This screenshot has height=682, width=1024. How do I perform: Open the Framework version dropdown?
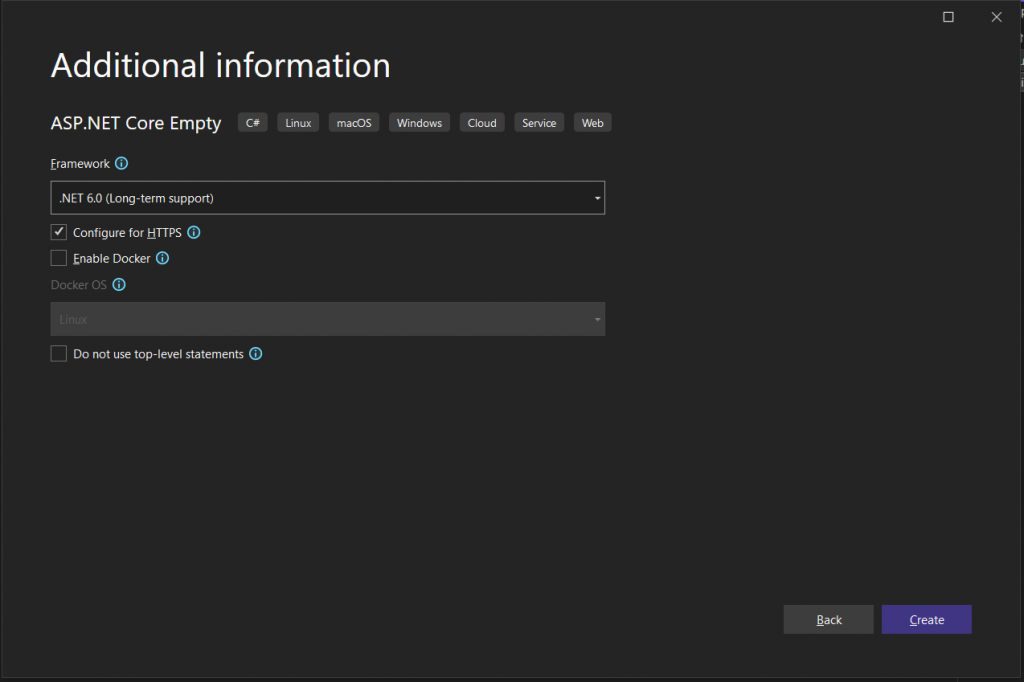[x=326, y=198]
